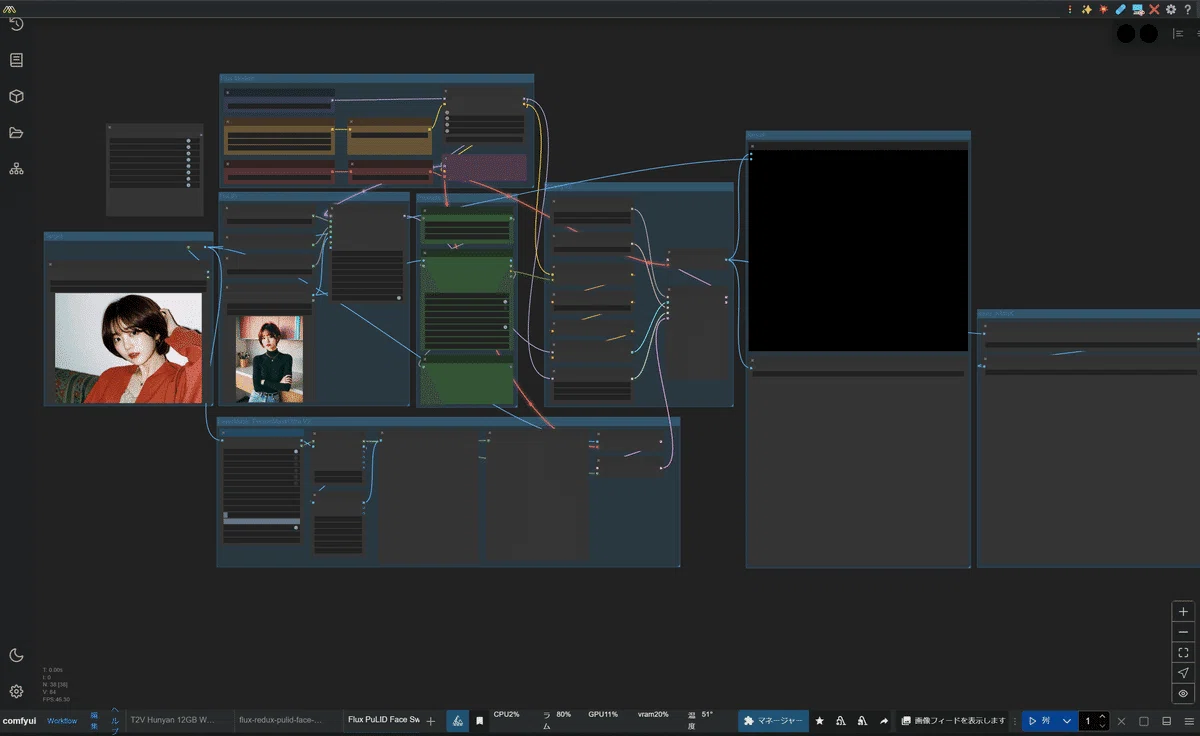Open the workflow history sidebar icon

tap(16, 24)
